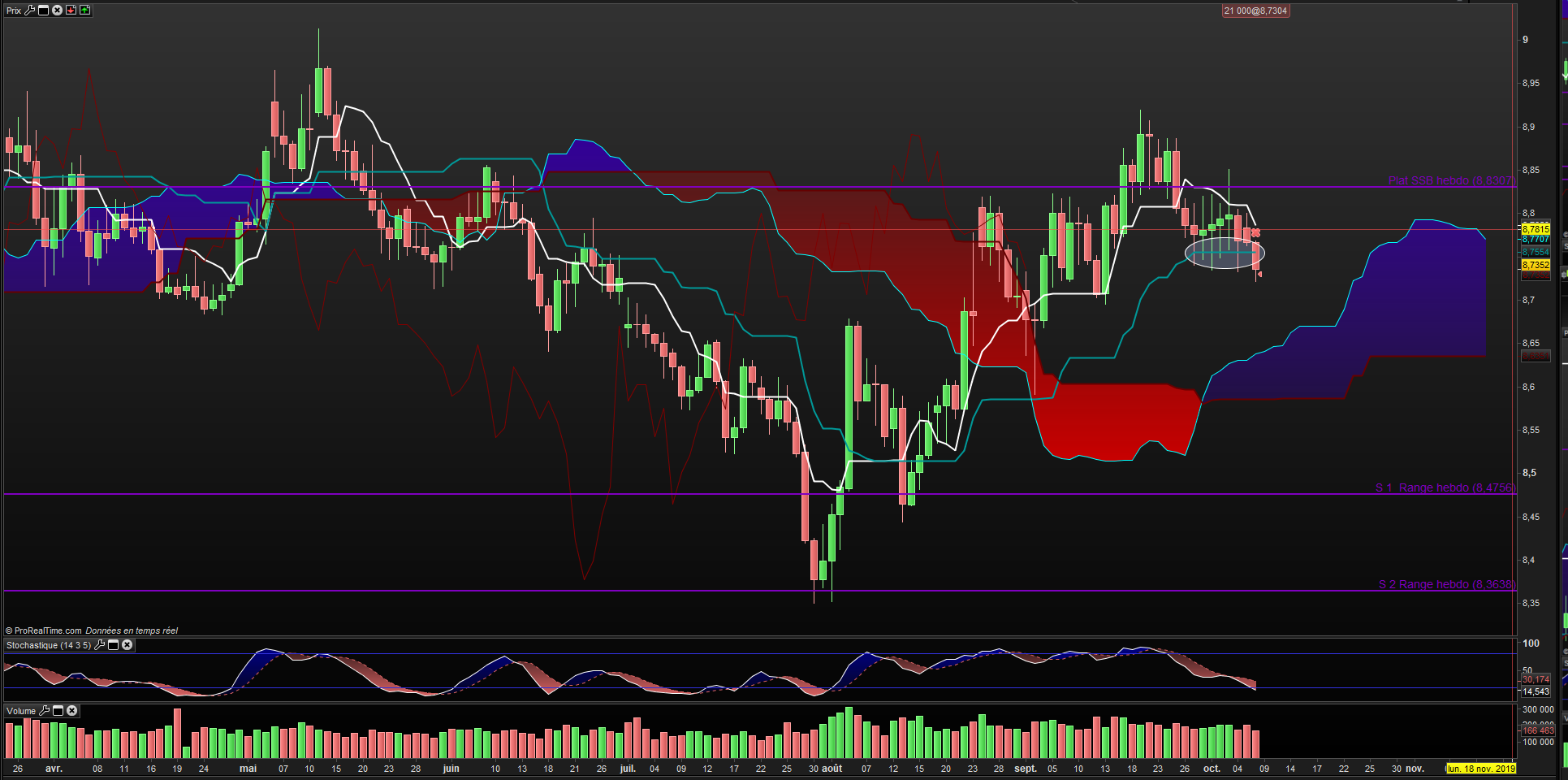
Task: Maximize the Prix chart panel
Action: point(44,11)
